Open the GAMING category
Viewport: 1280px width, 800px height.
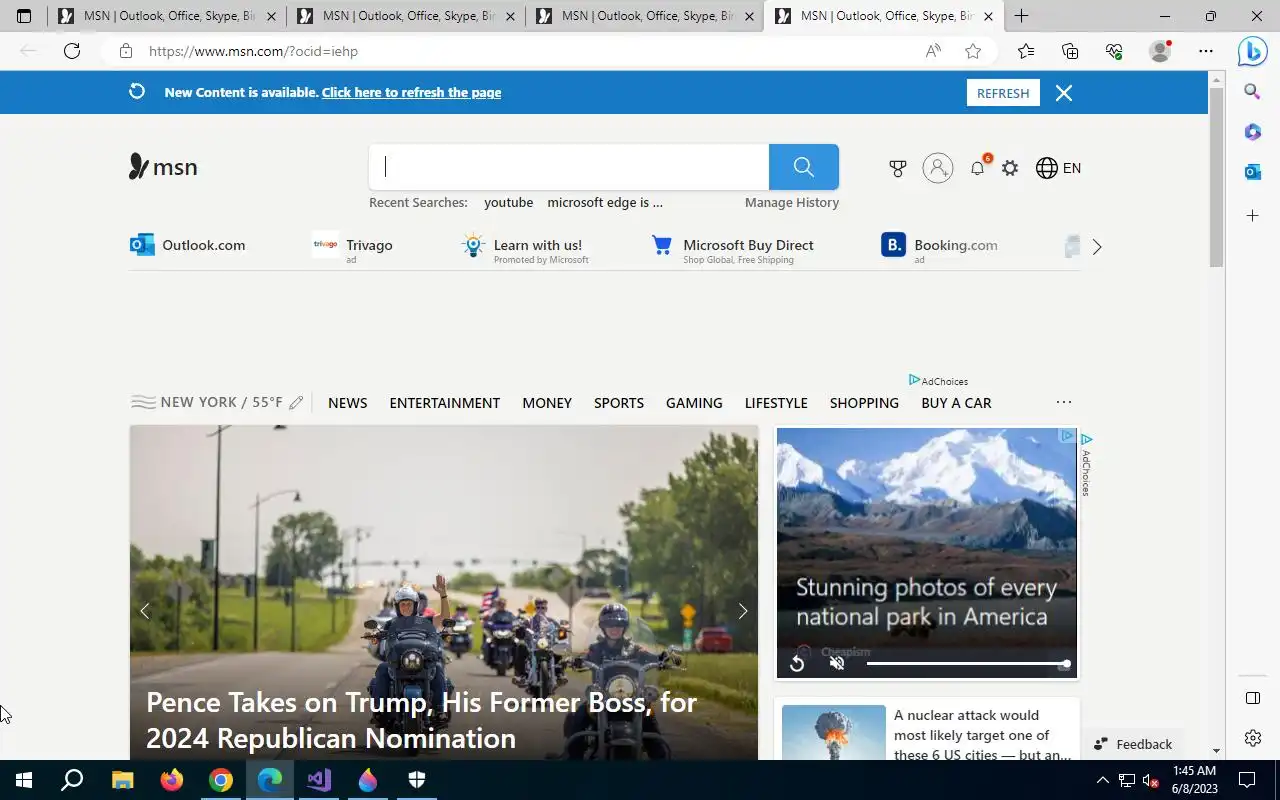pyautogui.click(x=694, y=403)
